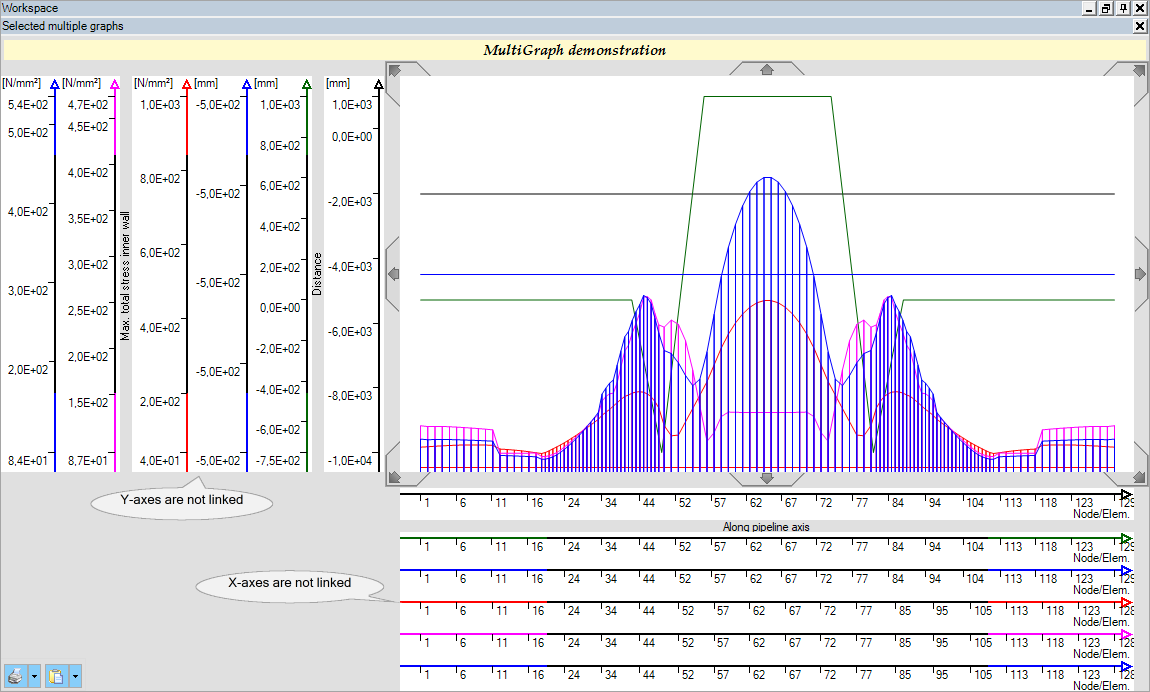1150x692 pixels.
Task: Click the '-7,5E+02' tick on green axis
Action: click(277, 461)
